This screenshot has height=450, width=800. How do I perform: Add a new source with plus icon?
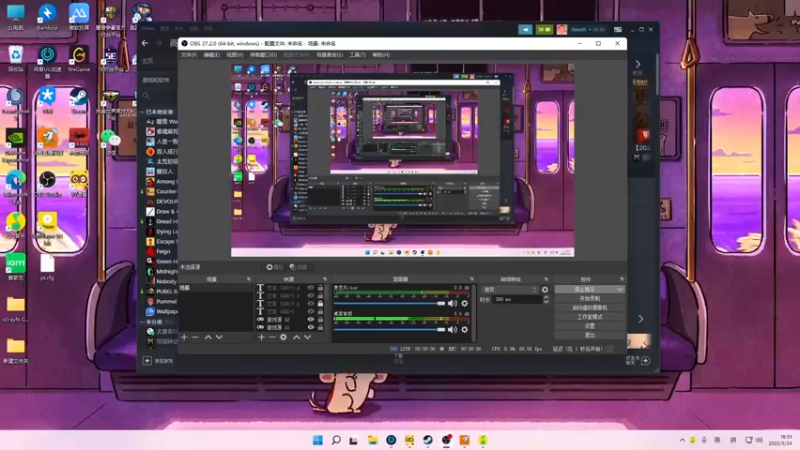click(261, 337)
